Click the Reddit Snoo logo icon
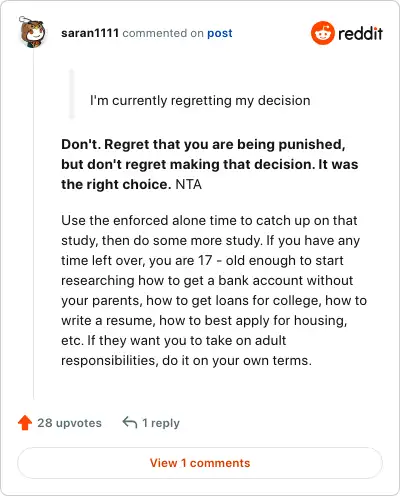The height and width of the screenshot is (496, 400). click(x=322, y=33)
